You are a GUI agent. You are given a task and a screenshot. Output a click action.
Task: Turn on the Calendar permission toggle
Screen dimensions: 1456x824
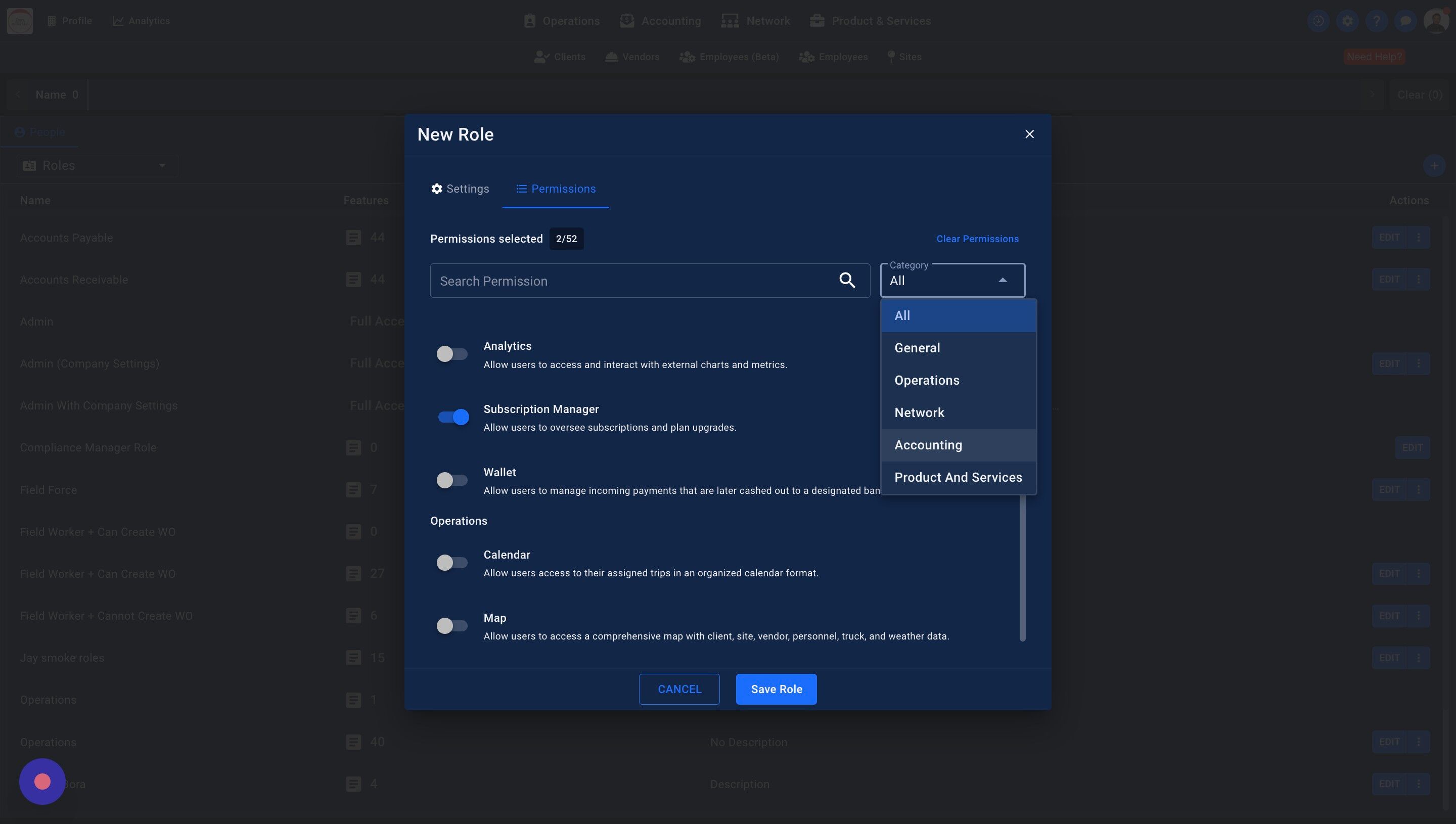pos(451,563)
